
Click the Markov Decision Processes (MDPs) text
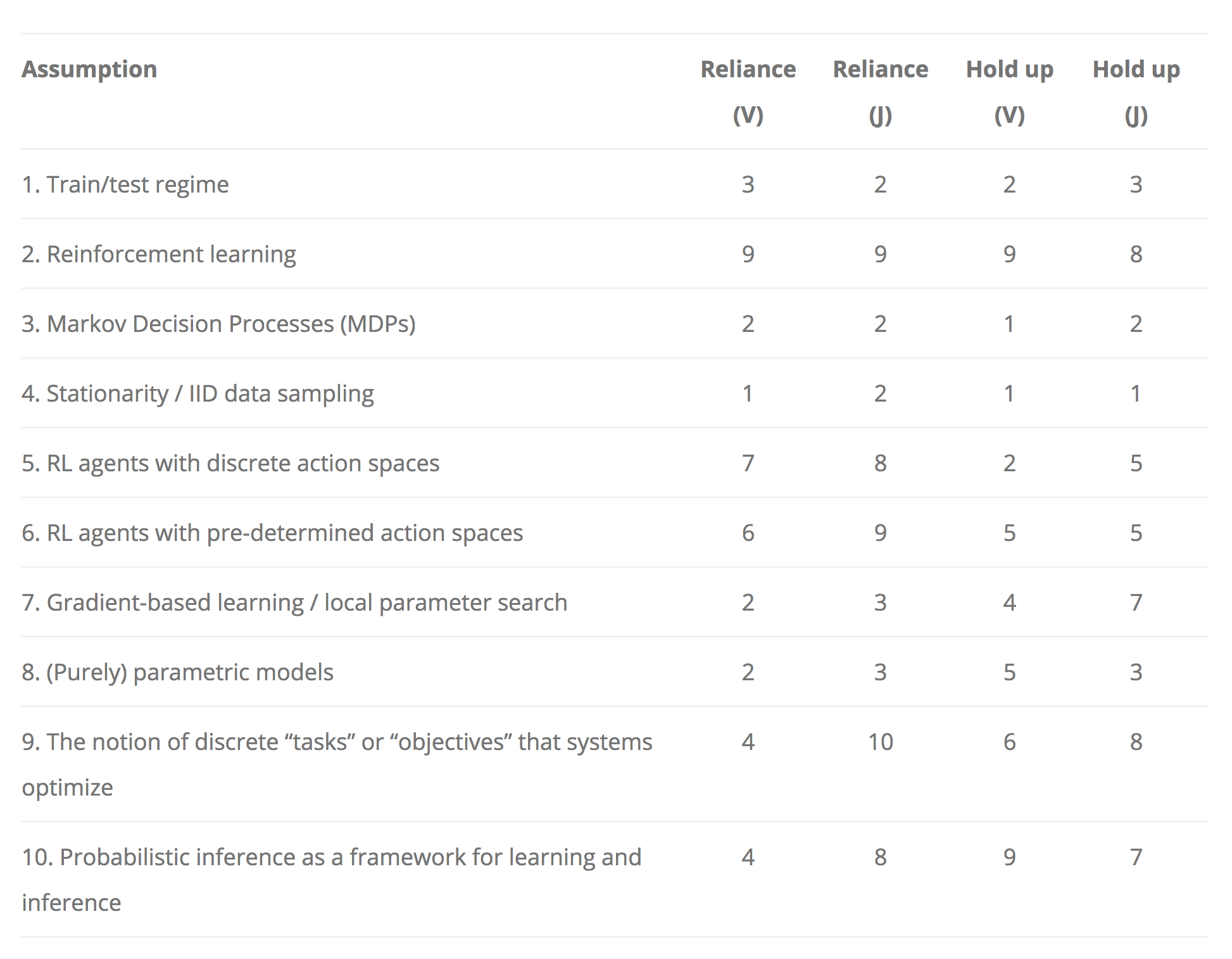click(218, 324)
